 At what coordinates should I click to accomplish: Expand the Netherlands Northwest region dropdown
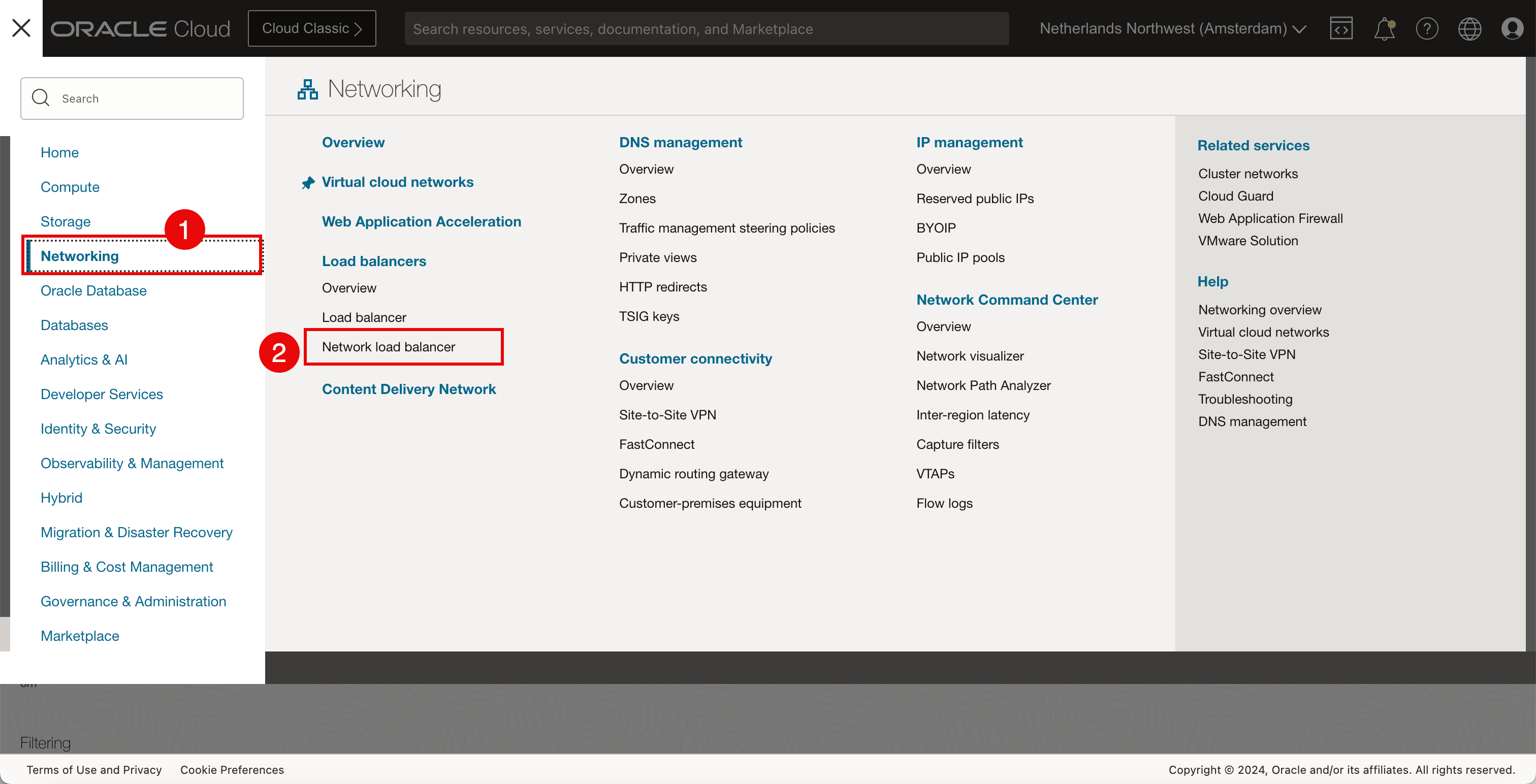coord(1172,28)
